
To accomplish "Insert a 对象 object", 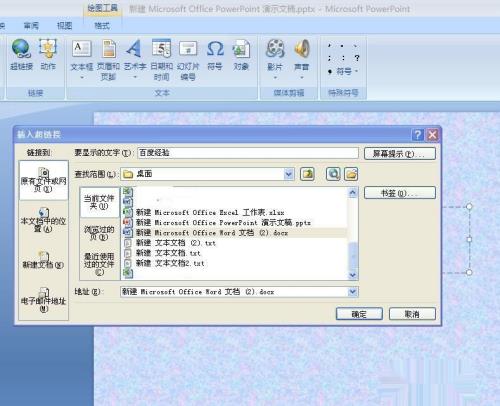I will 241,55.
